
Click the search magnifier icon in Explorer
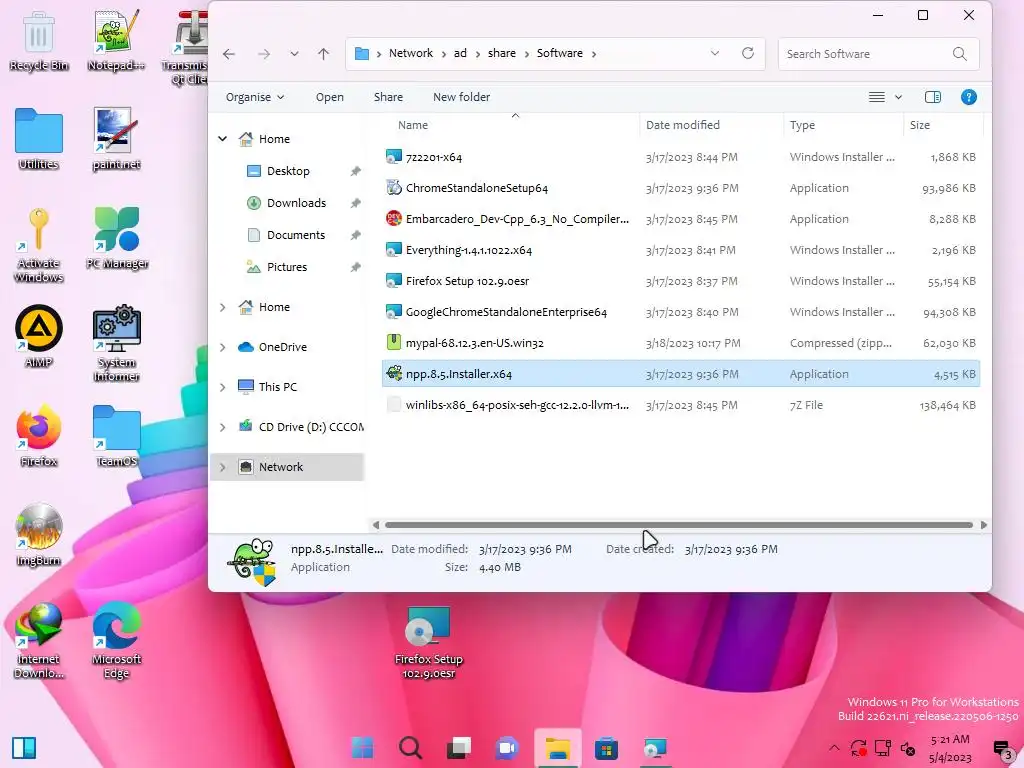click(959, 54)
